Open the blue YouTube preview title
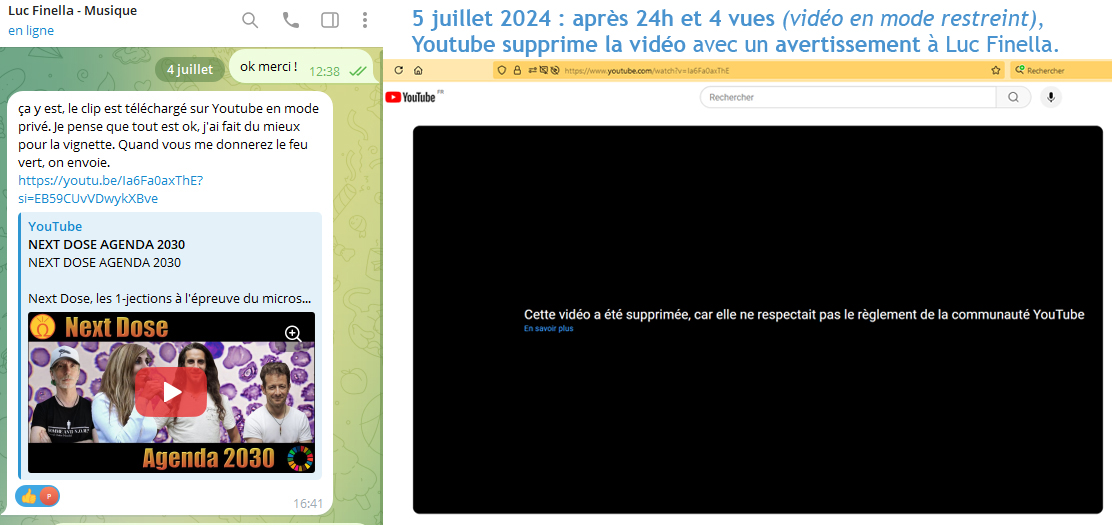The height and width of the screenshot is (526, 1112). pos(55,226)
